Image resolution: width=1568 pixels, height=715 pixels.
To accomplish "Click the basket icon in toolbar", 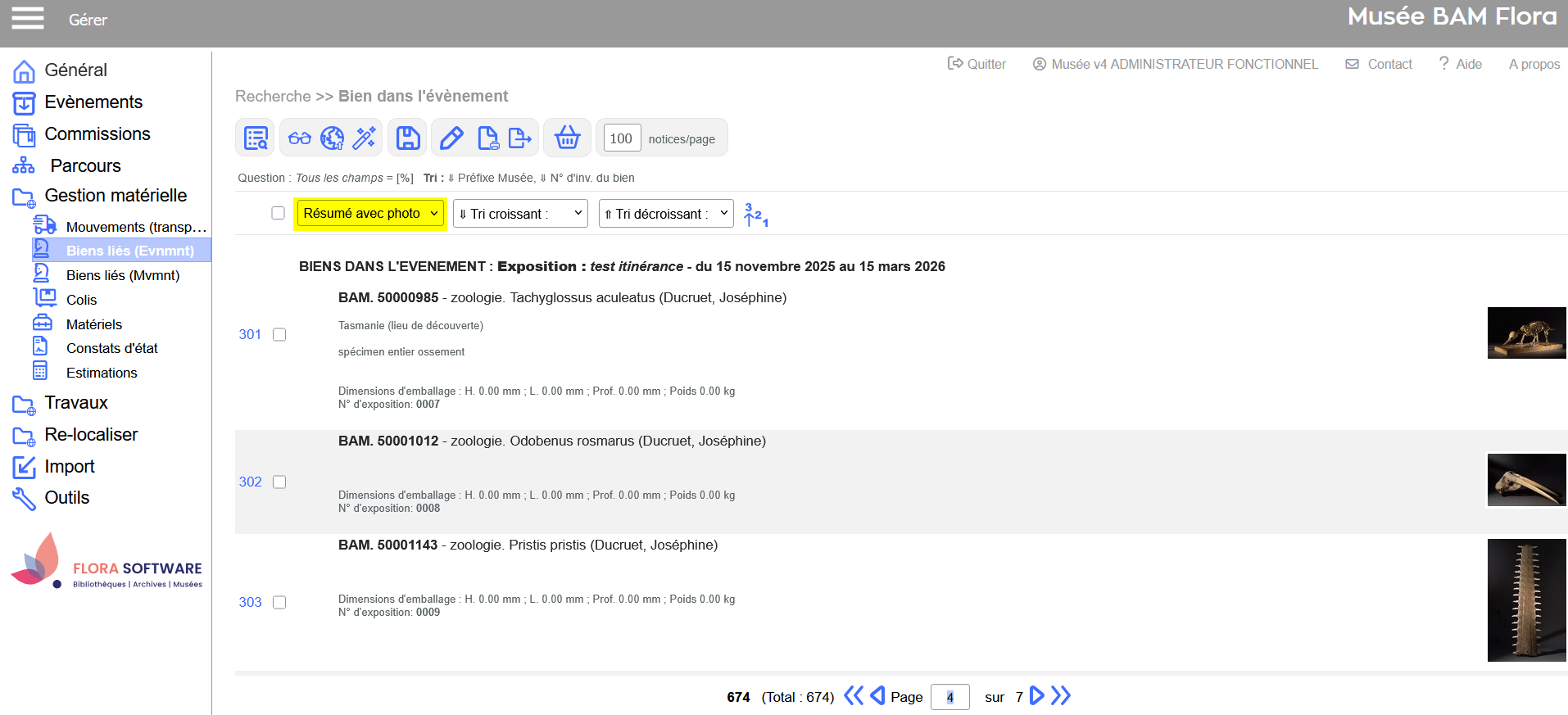I will [x=567, y=138].
